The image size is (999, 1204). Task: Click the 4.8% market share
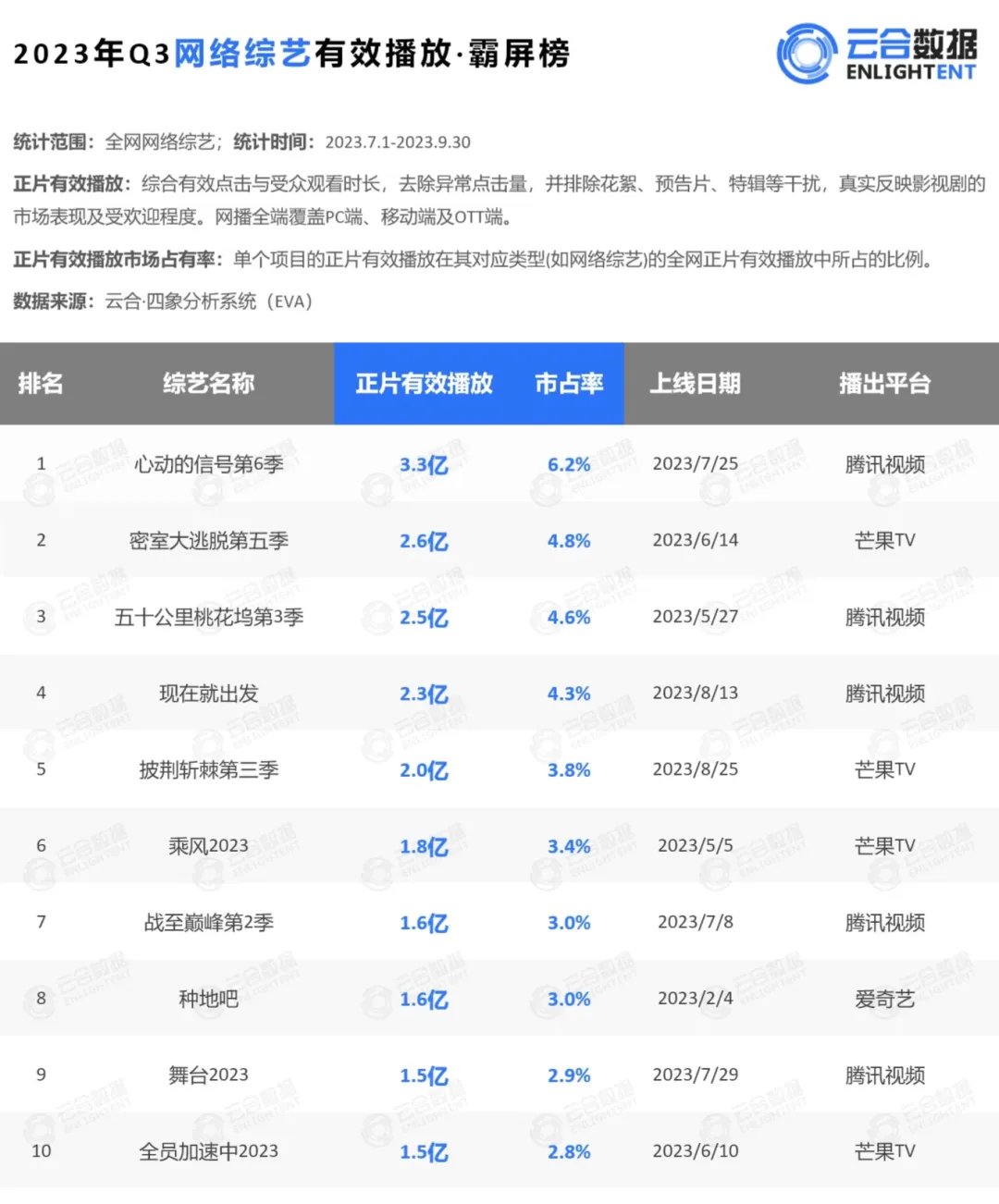coord(569,542)
